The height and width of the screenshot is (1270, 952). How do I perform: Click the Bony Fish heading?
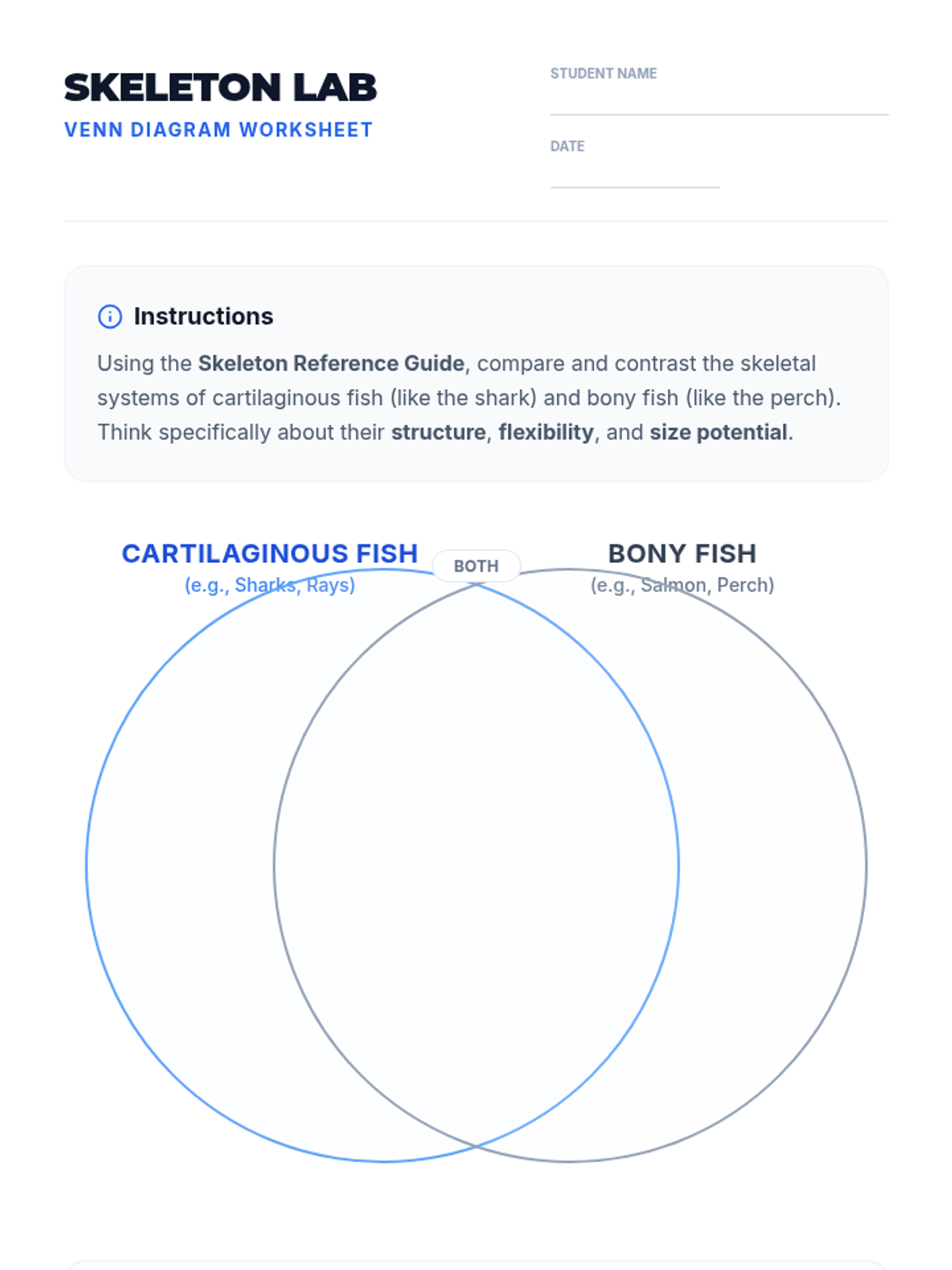(x=682, y=553)
